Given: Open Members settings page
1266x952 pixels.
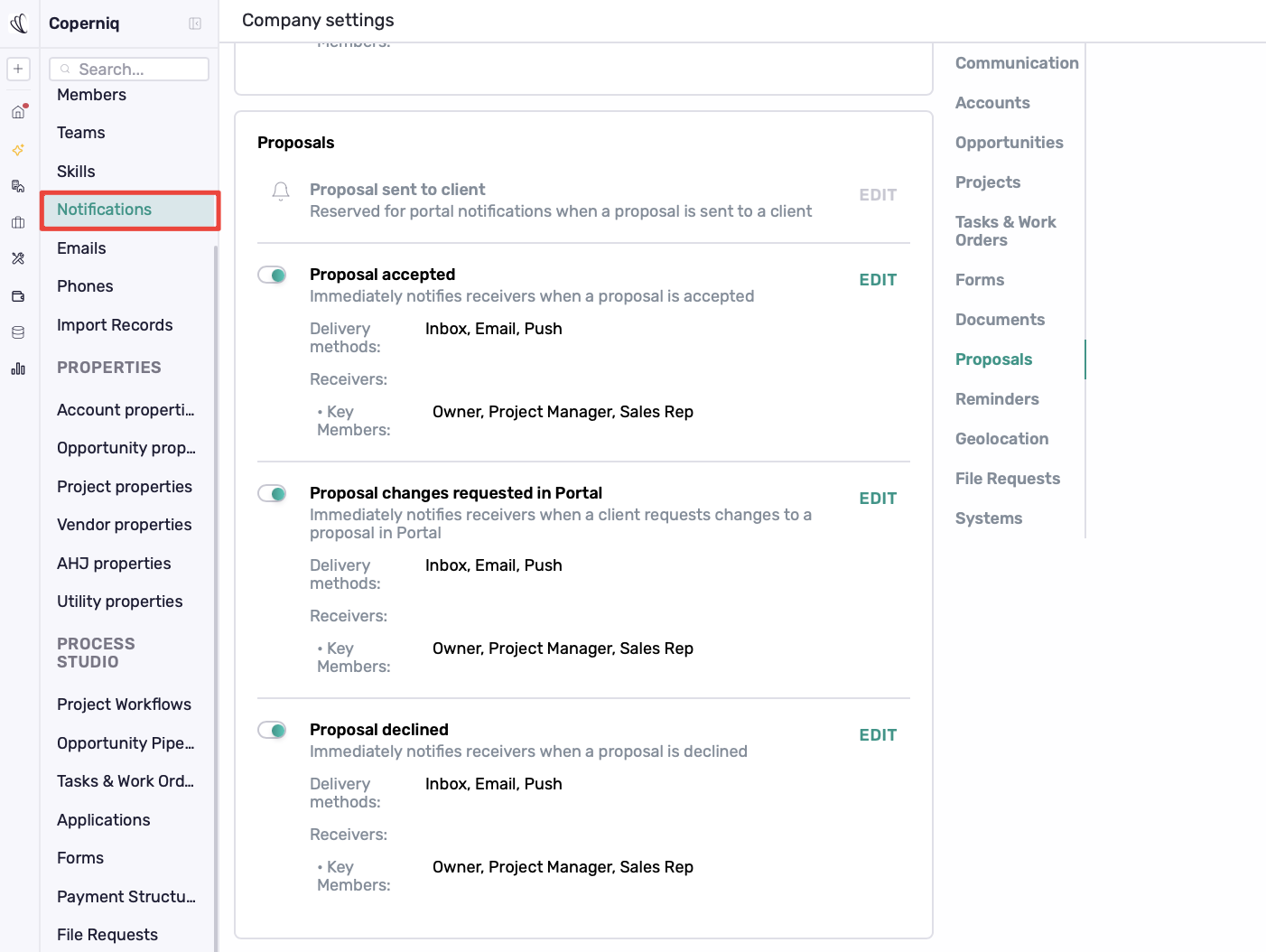Looking at the screenshot, I should [x=91, y=95].
